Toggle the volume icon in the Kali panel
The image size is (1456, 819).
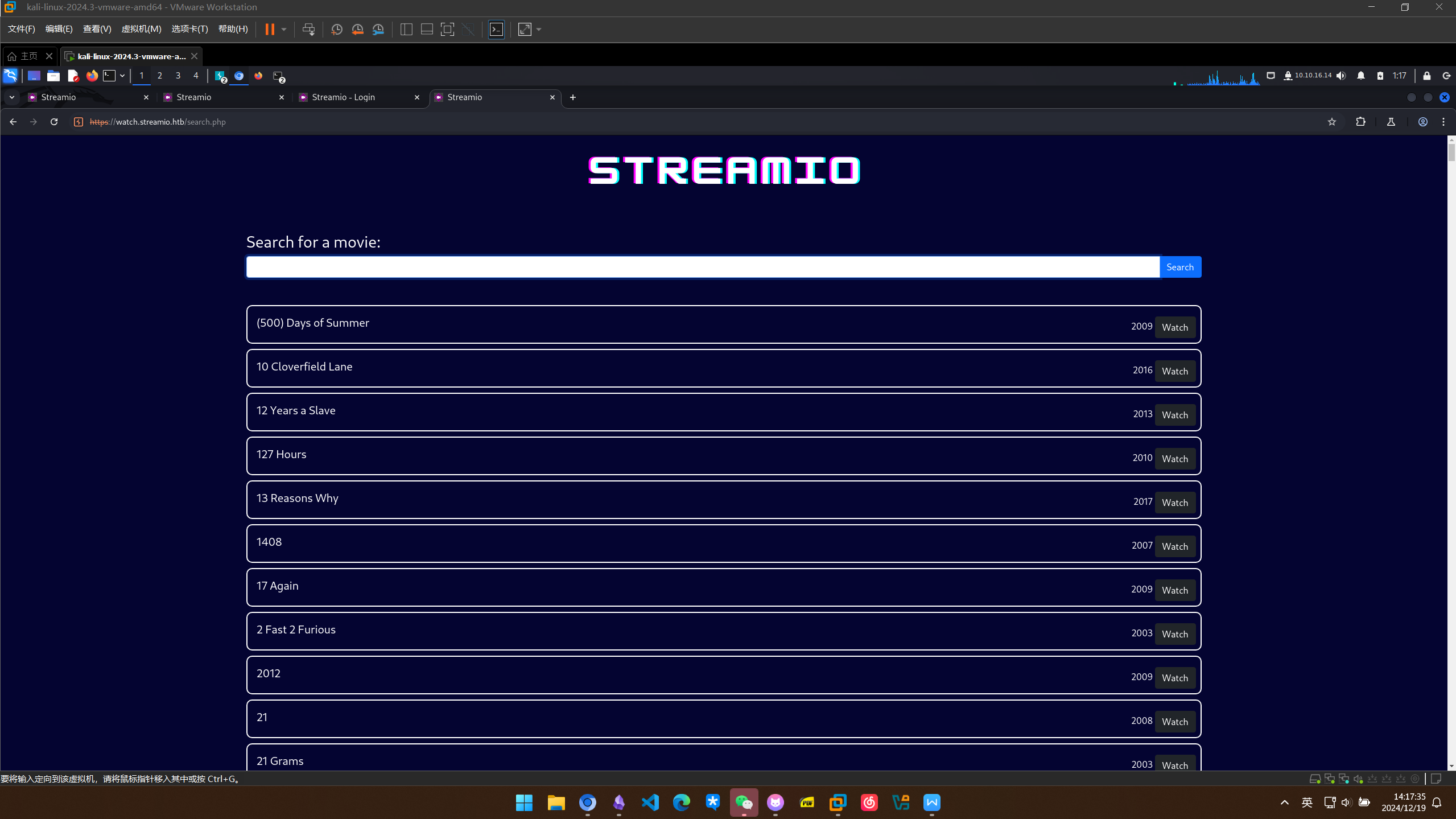tap(1341, 76)
